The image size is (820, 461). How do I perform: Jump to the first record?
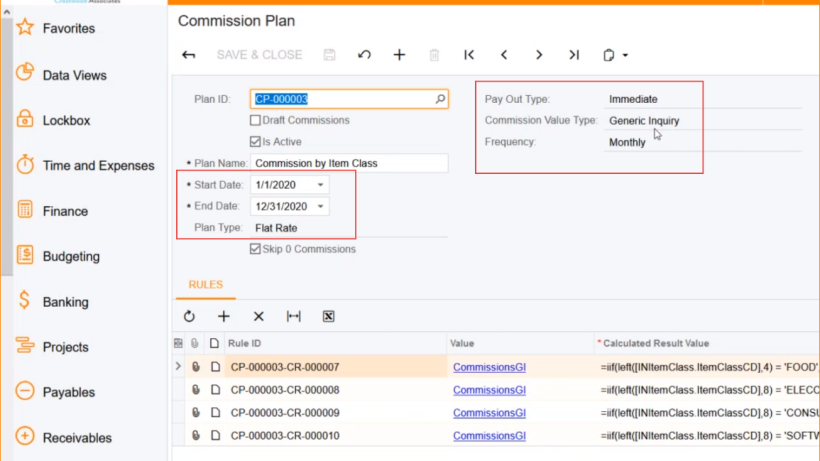(469, 55)
